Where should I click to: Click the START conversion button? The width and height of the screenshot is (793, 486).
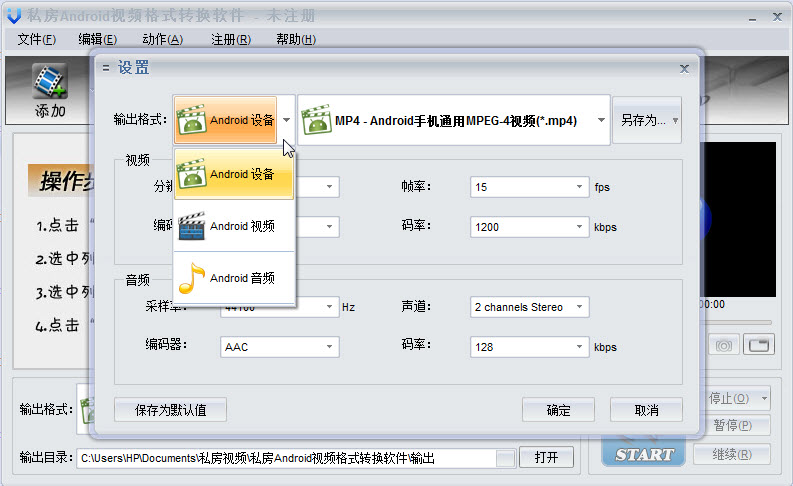click(644, 454)
